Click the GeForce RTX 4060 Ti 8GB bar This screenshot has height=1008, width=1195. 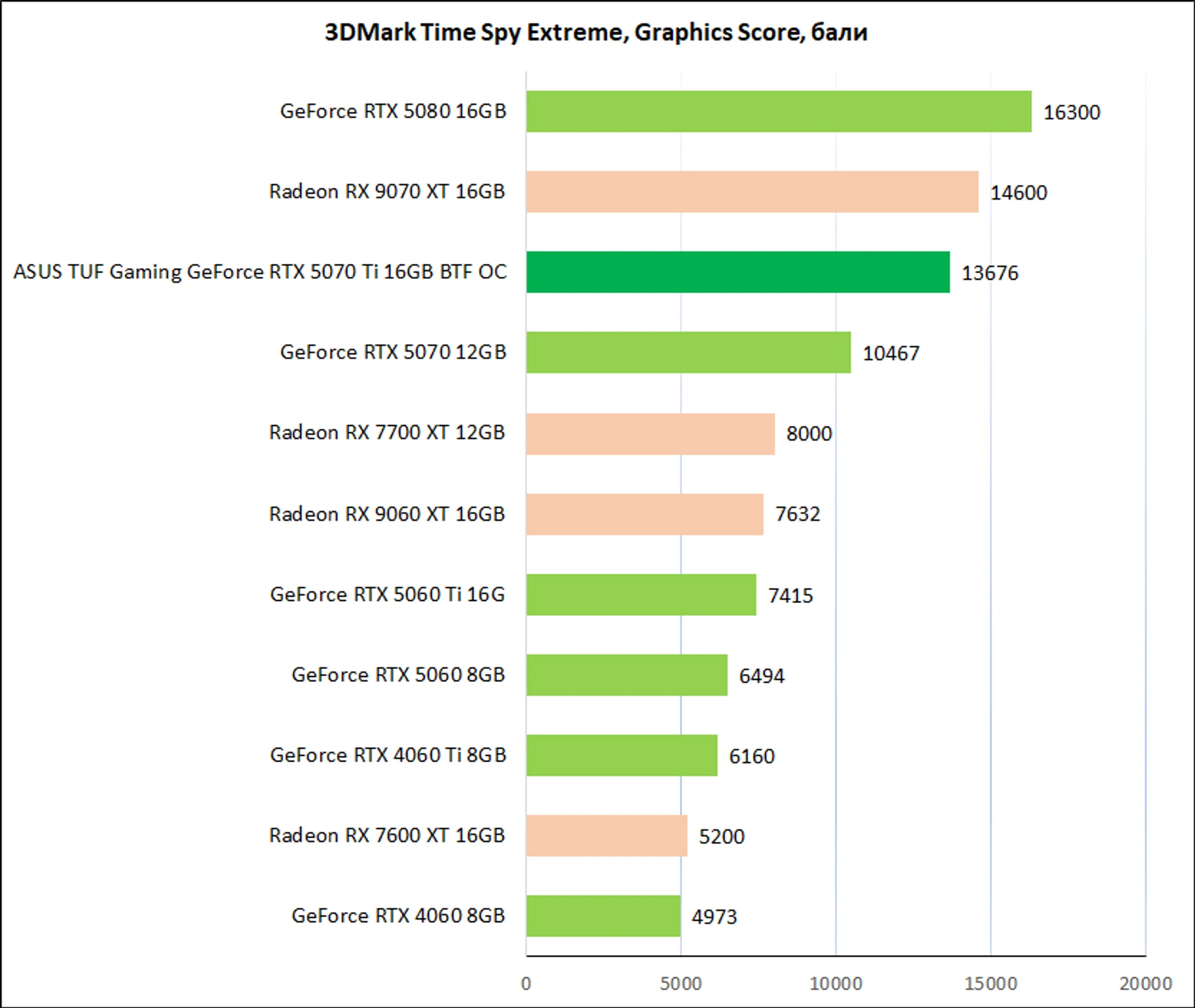[622, 755]
